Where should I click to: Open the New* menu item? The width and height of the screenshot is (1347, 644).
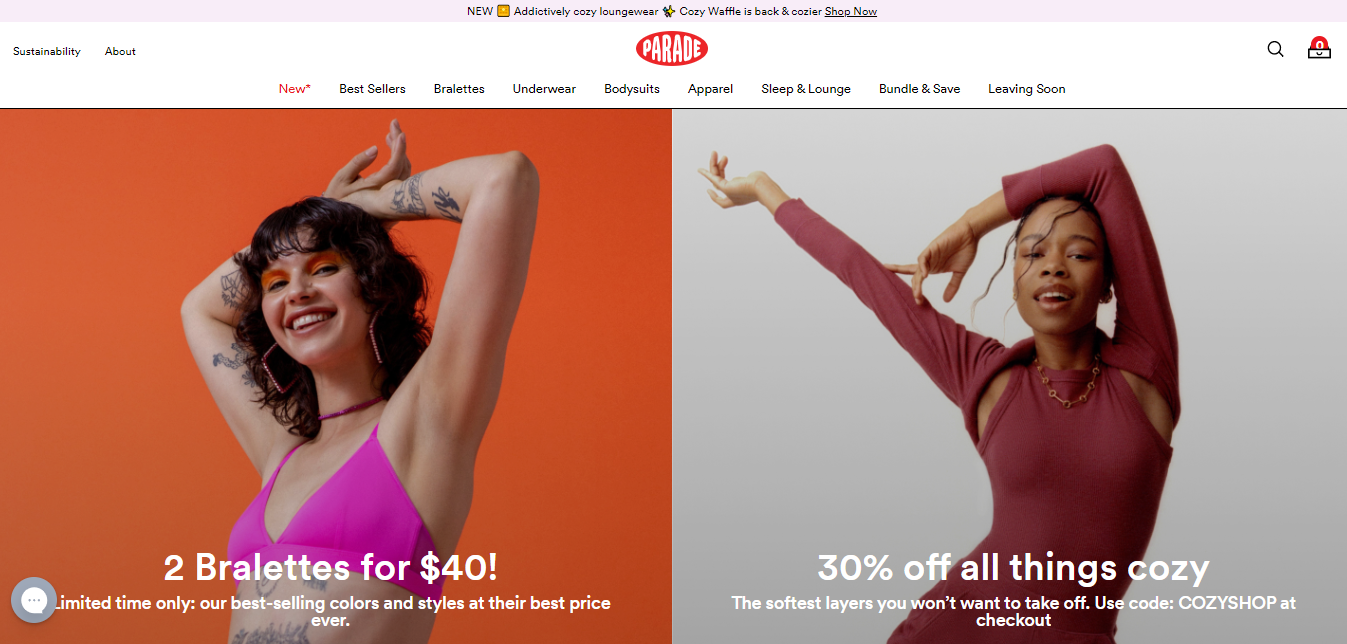coord(295,89)
